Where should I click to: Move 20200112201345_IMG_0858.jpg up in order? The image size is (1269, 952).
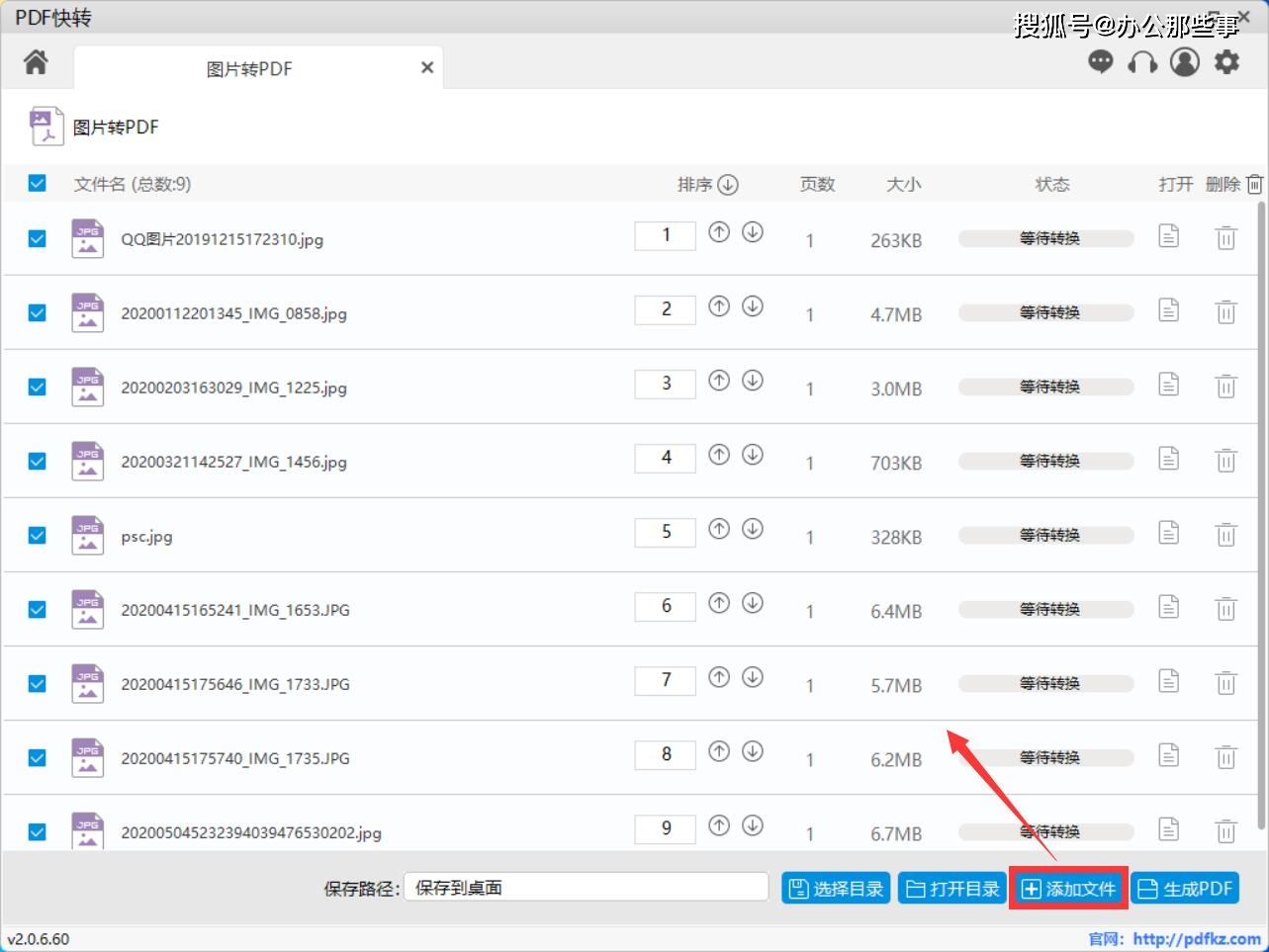tap(719, 306)
